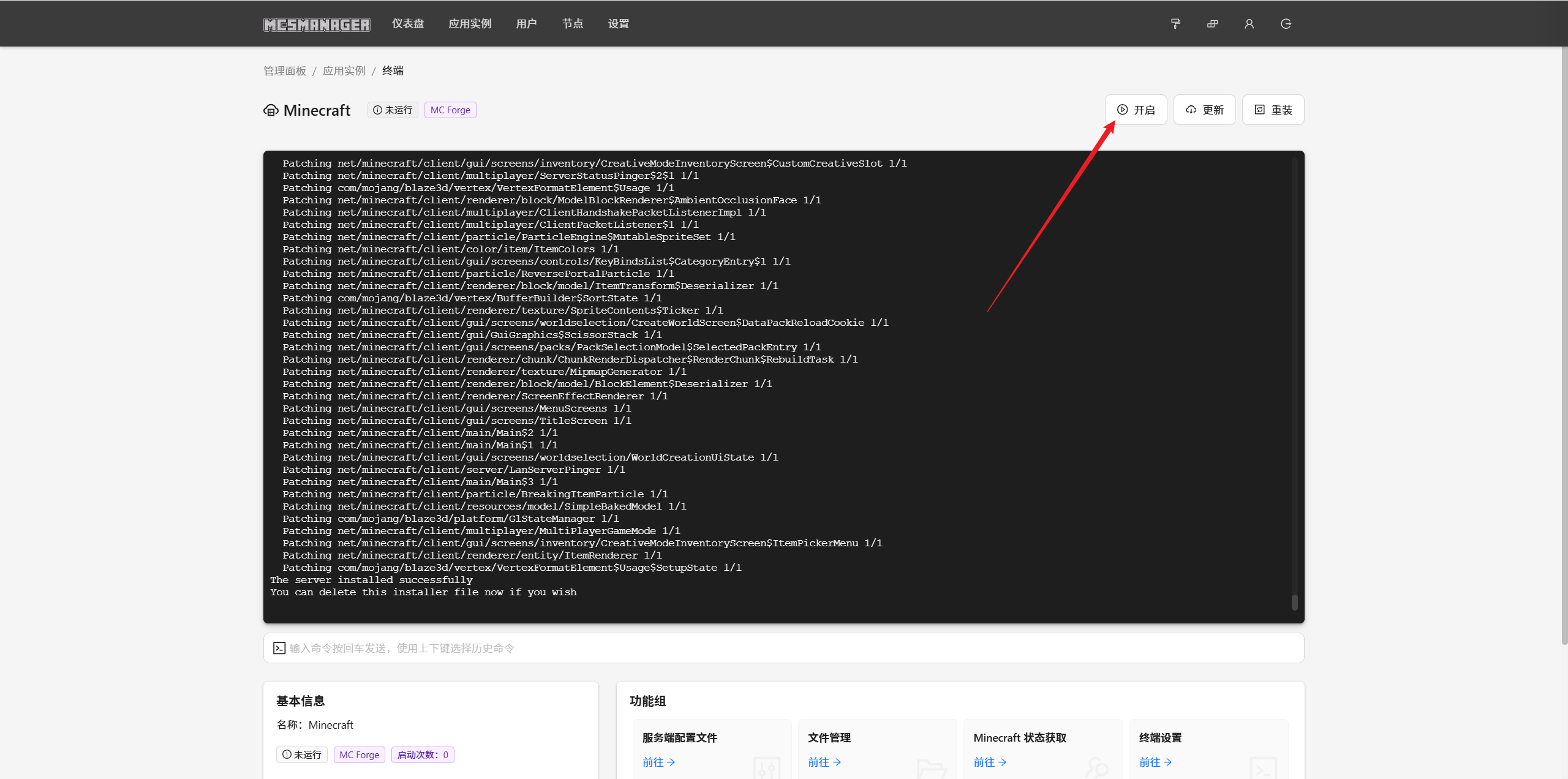Open Minecraft 状态获取 via 前往 link
The height and width of the screenshot is (779, 1568).
click(990, 762)
